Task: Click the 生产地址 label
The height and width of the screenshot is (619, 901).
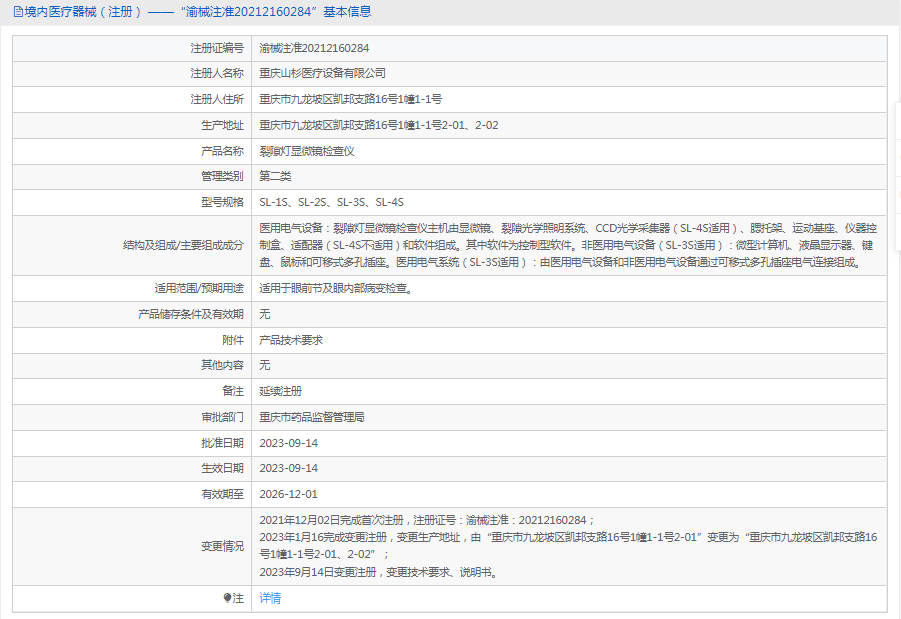Action: coord(222,125)
